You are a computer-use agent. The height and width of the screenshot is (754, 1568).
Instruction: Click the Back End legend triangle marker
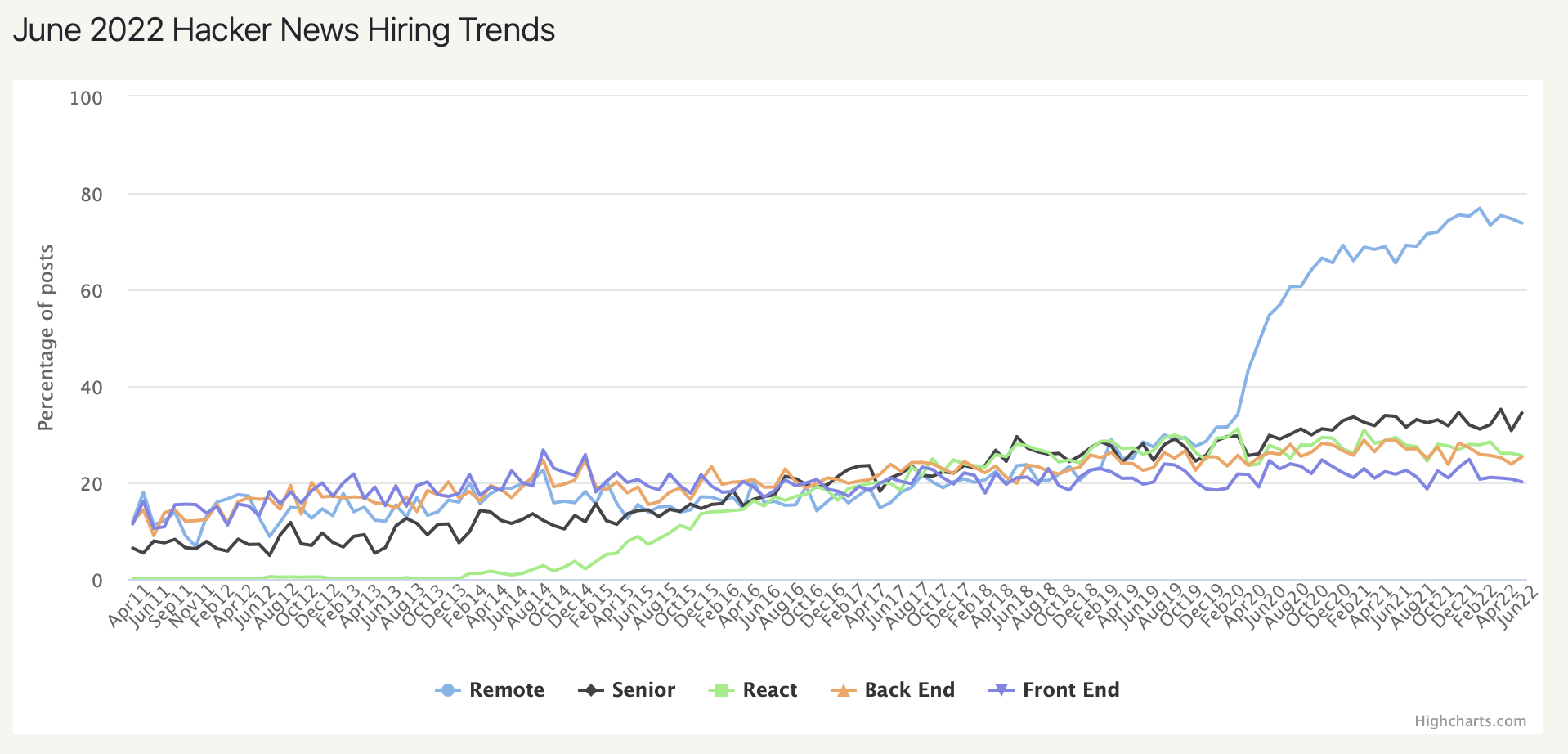(x=843, y=690)
